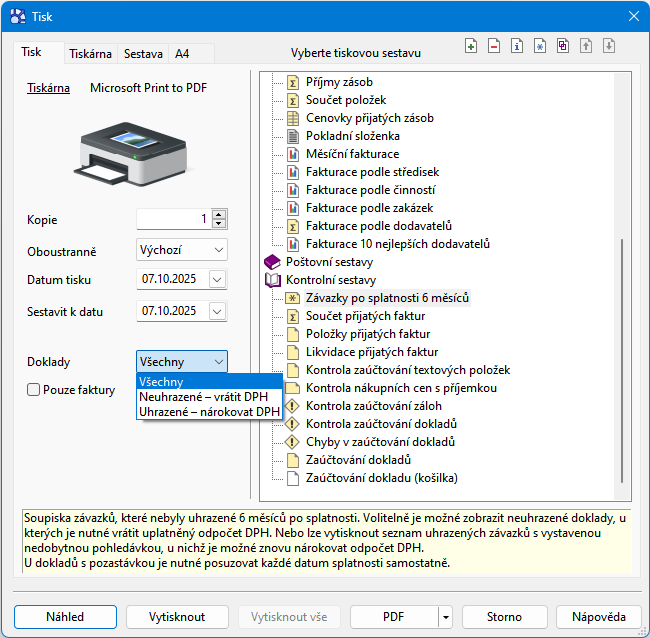The height and width of the screenshot is (638, 650).
Task: Expand the PDF button dropdown arrow
Action: (x=444, y=617)
